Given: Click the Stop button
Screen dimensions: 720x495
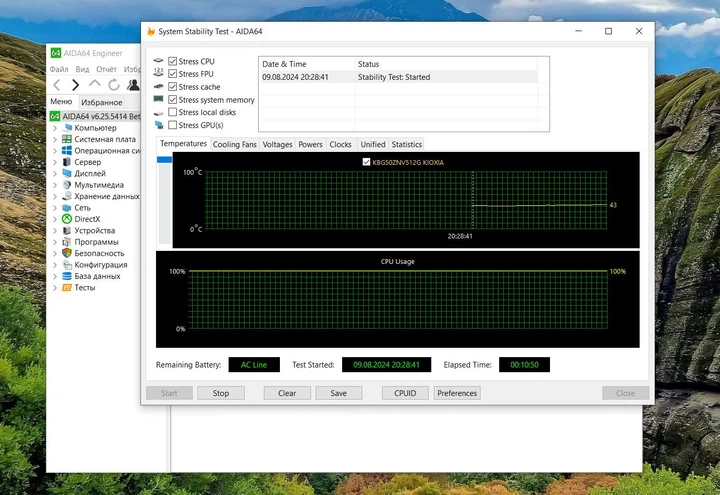Looking at the screenshot, I should [221, 393].
